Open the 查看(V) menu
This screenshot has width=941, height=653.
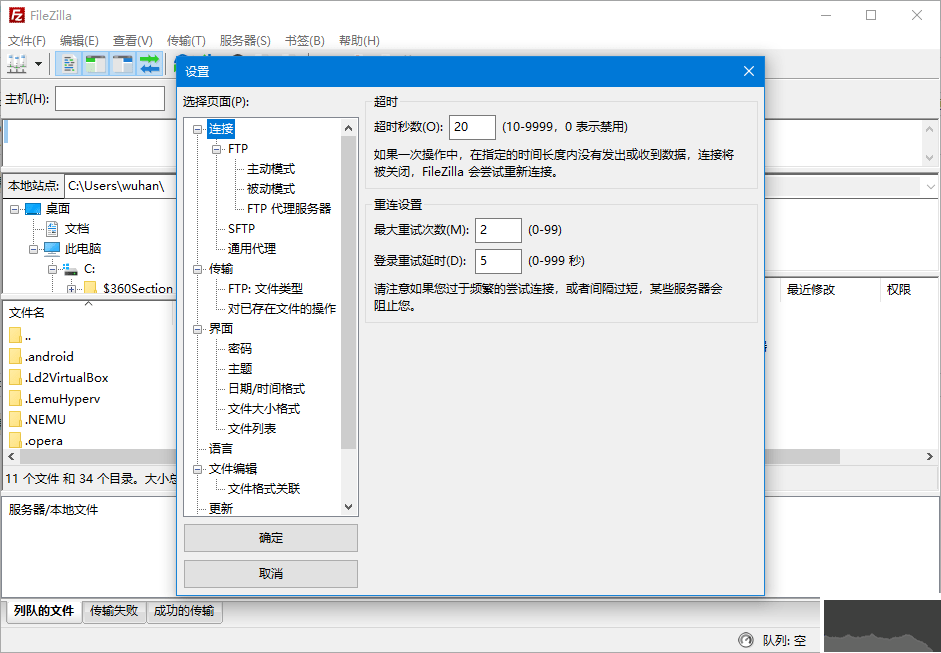pos(133,41)
